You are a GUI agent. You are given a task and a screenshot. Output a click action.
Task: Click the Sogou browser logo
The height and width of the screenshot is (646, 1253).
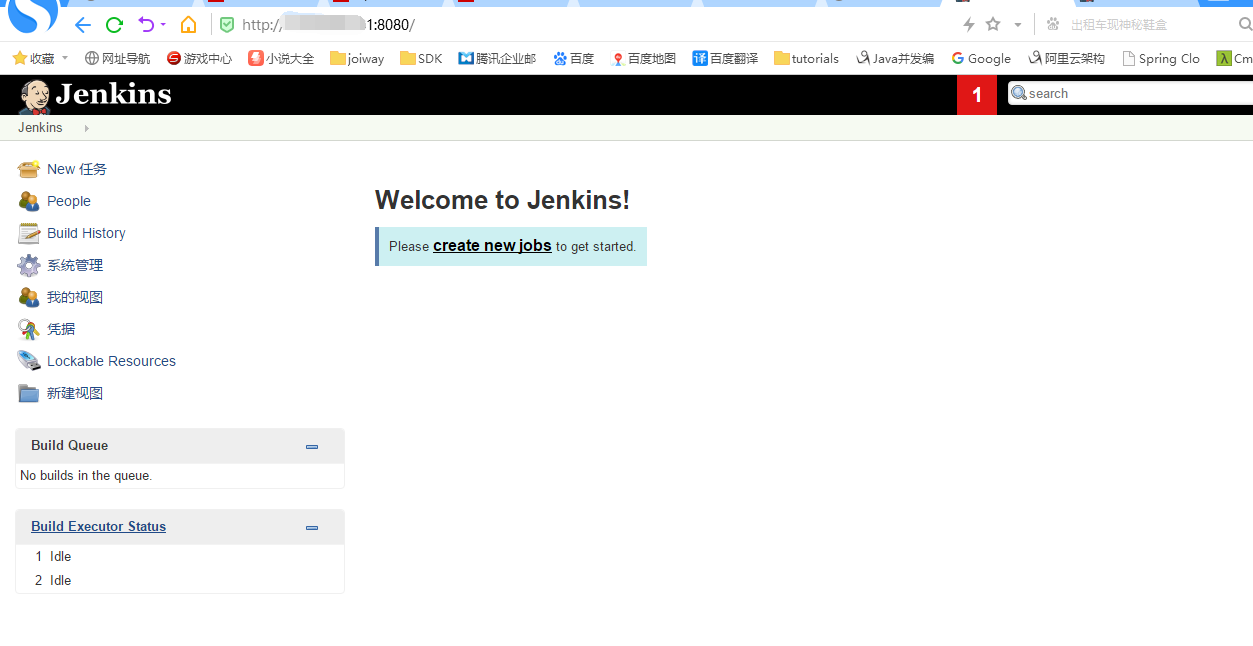(x=33, y=14)
